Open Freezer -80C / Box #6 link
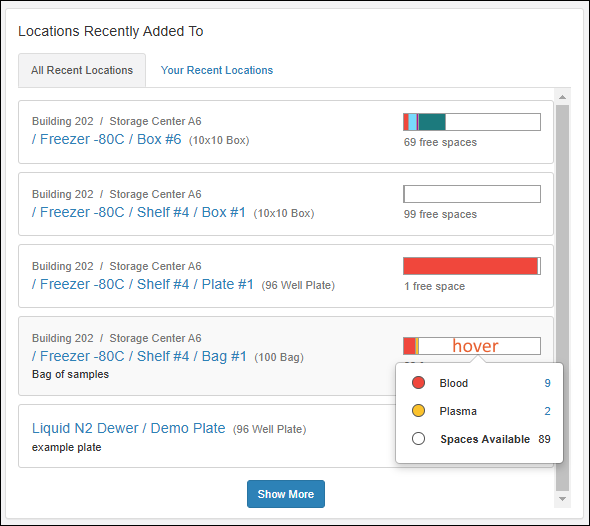The height and width of the screenshot is (526, 590). coord(106,139)
